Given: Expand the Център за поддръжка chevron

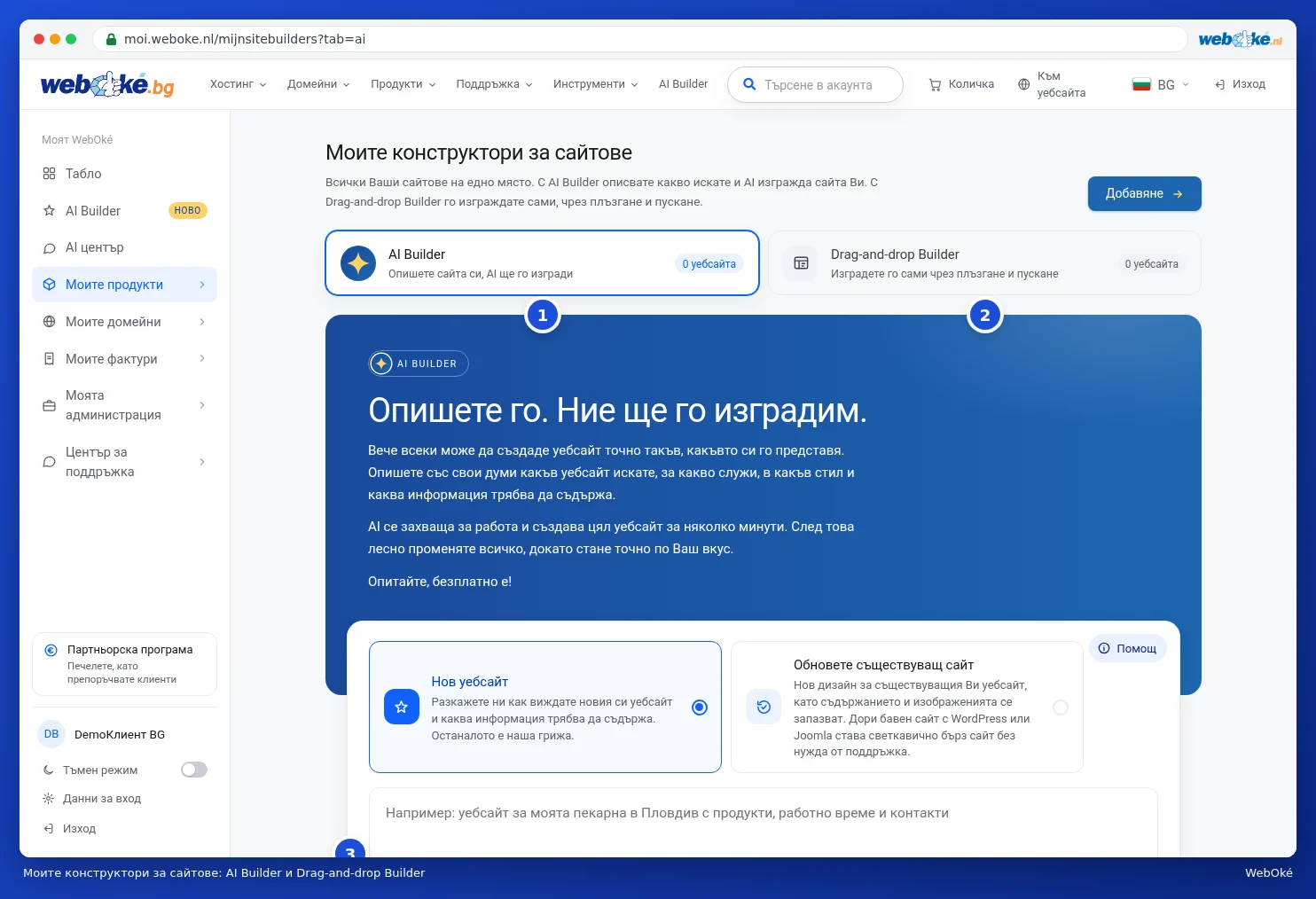Looking at the screenshot, I should (x=202, y=462).
